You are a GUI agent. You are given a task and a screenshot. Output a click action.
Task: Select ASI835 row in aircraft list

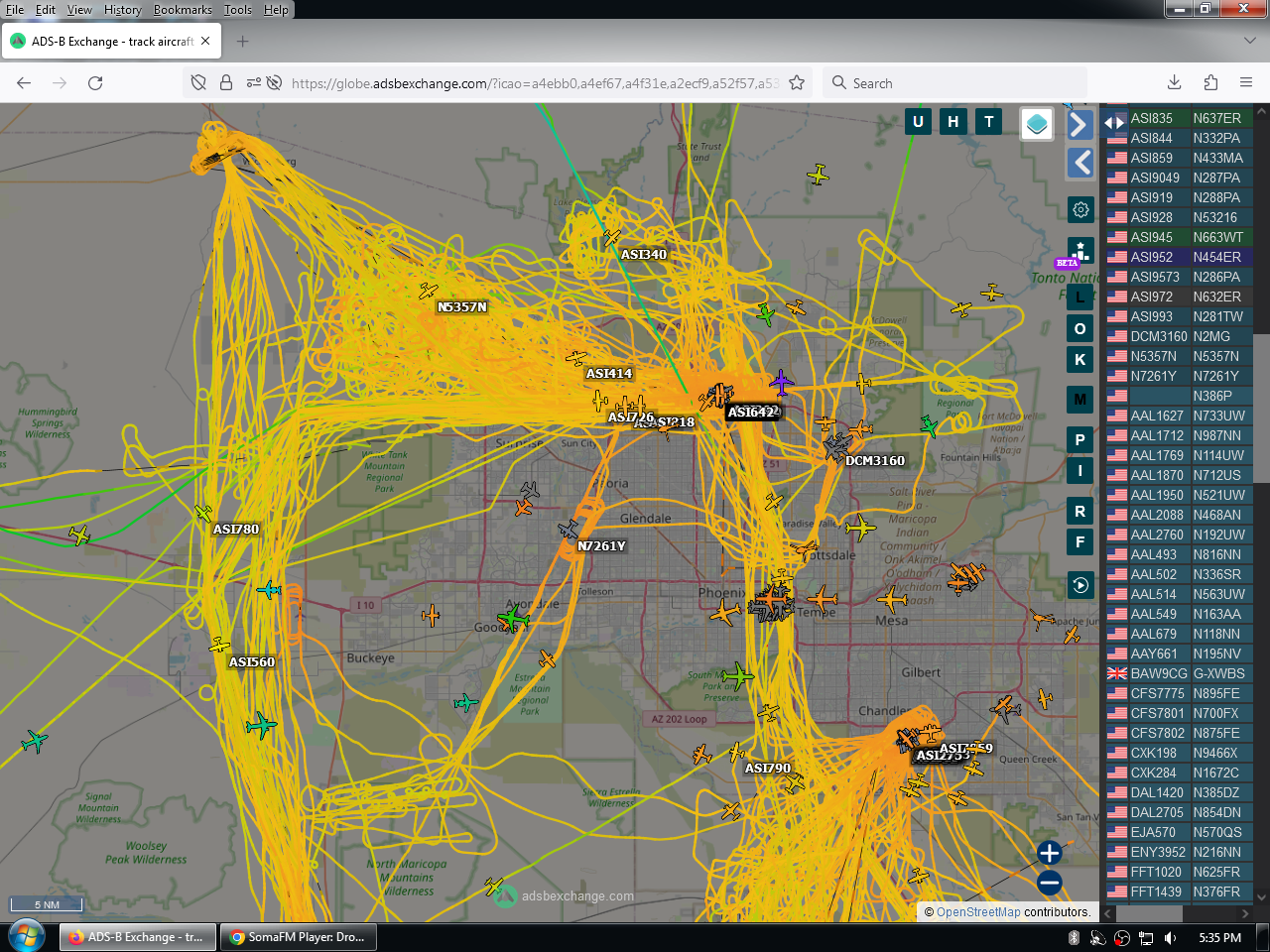click(x=1179, y=118)
